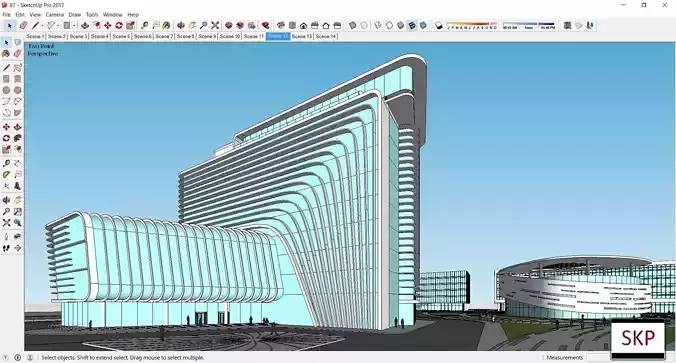The height and width of the screenshot is (363, 676).
Task: Open the File menu
Action: point(6,15)
